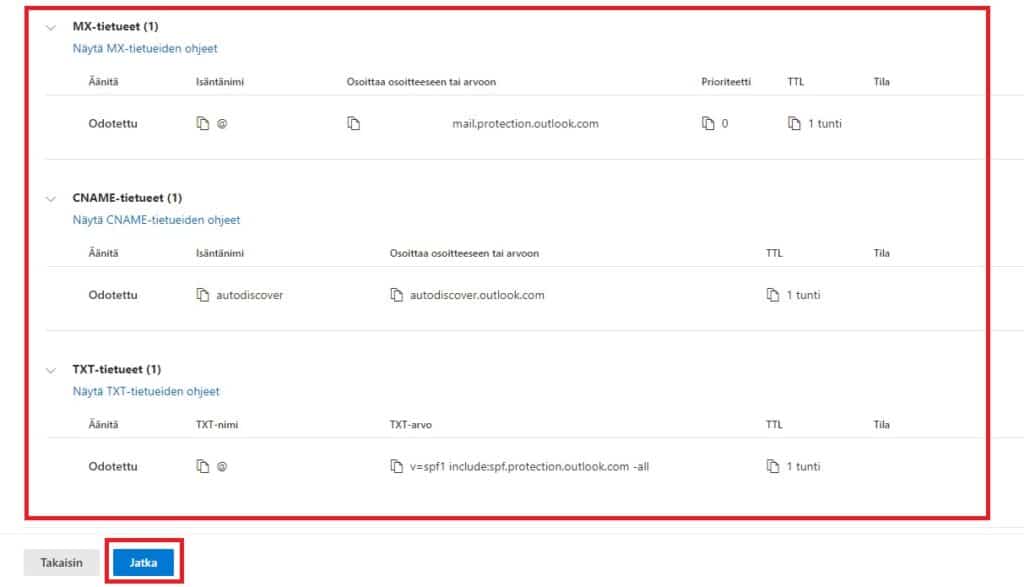
Task: Copy the MX record host name @
Action: pyautogui.click(x=203, y=124)
